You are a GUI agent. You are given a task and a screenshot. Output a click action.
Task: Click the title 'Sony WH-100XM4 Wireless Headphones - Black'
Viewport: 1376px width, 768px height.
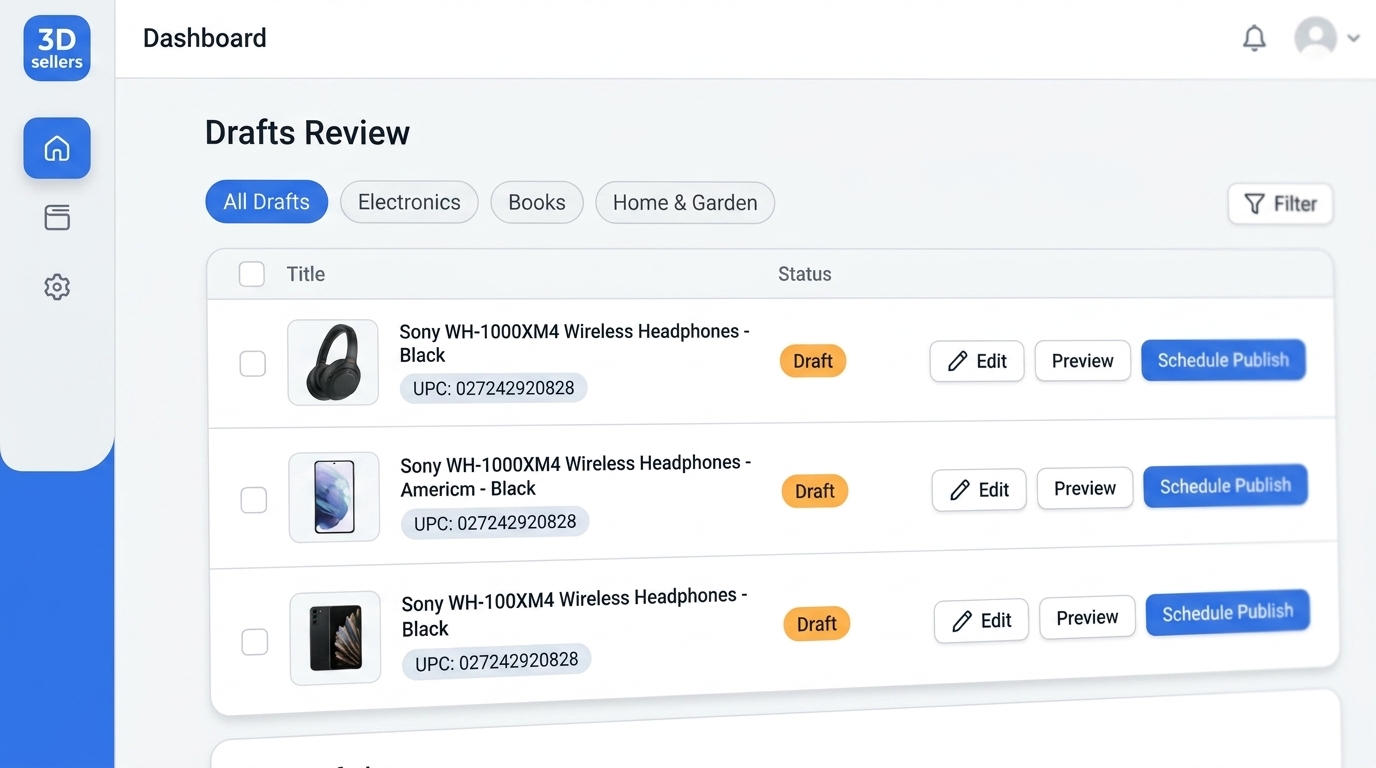pos(575,612)
